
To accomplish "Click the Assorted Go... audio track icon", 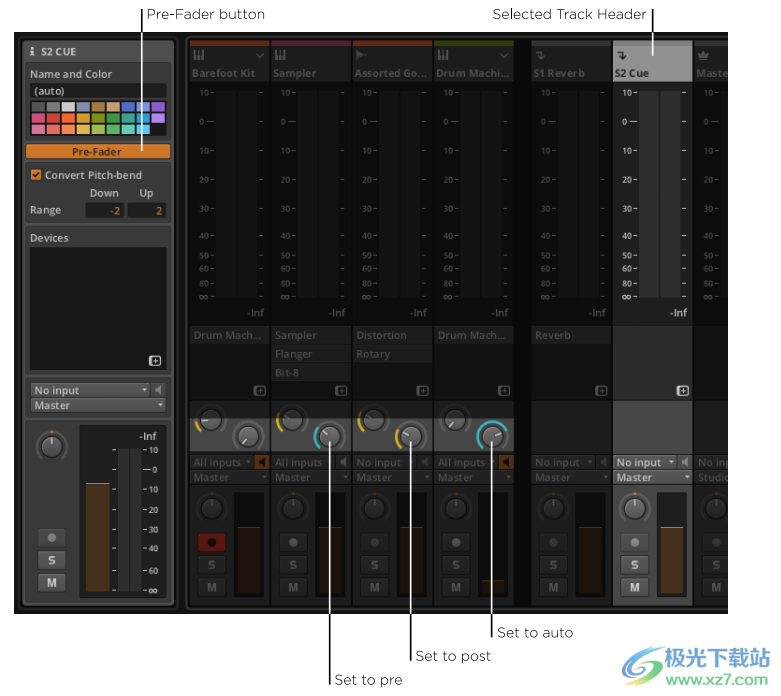I will (361, 55).
